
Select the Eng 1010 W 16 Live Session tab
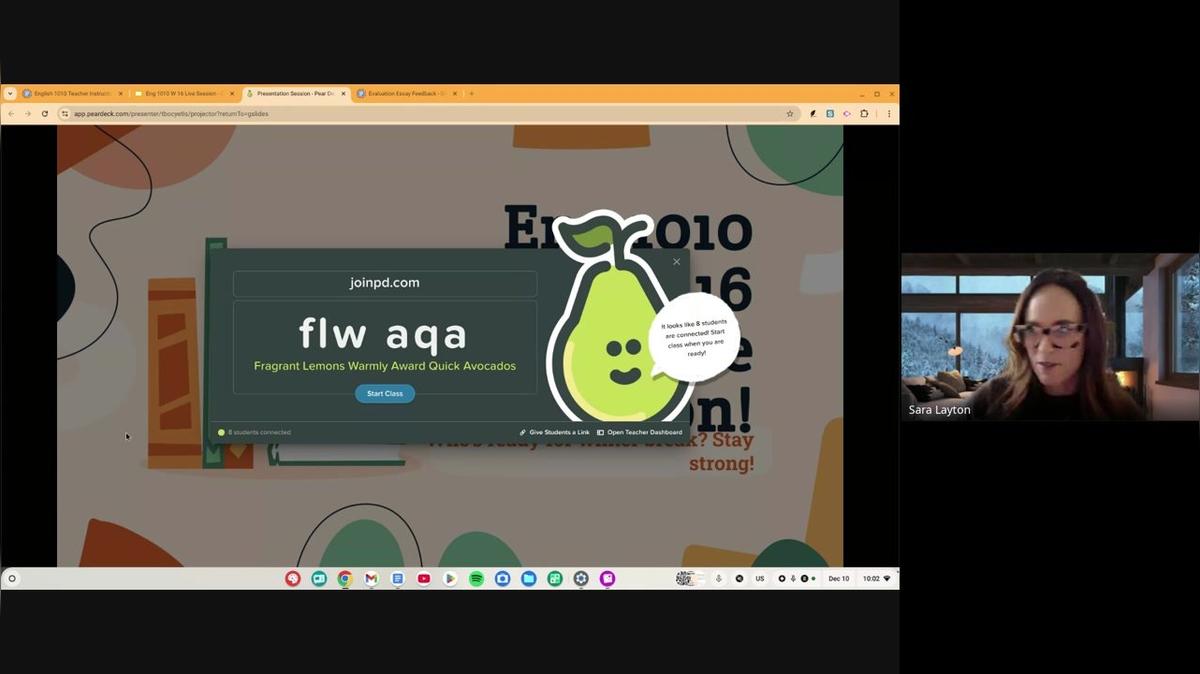181,94
